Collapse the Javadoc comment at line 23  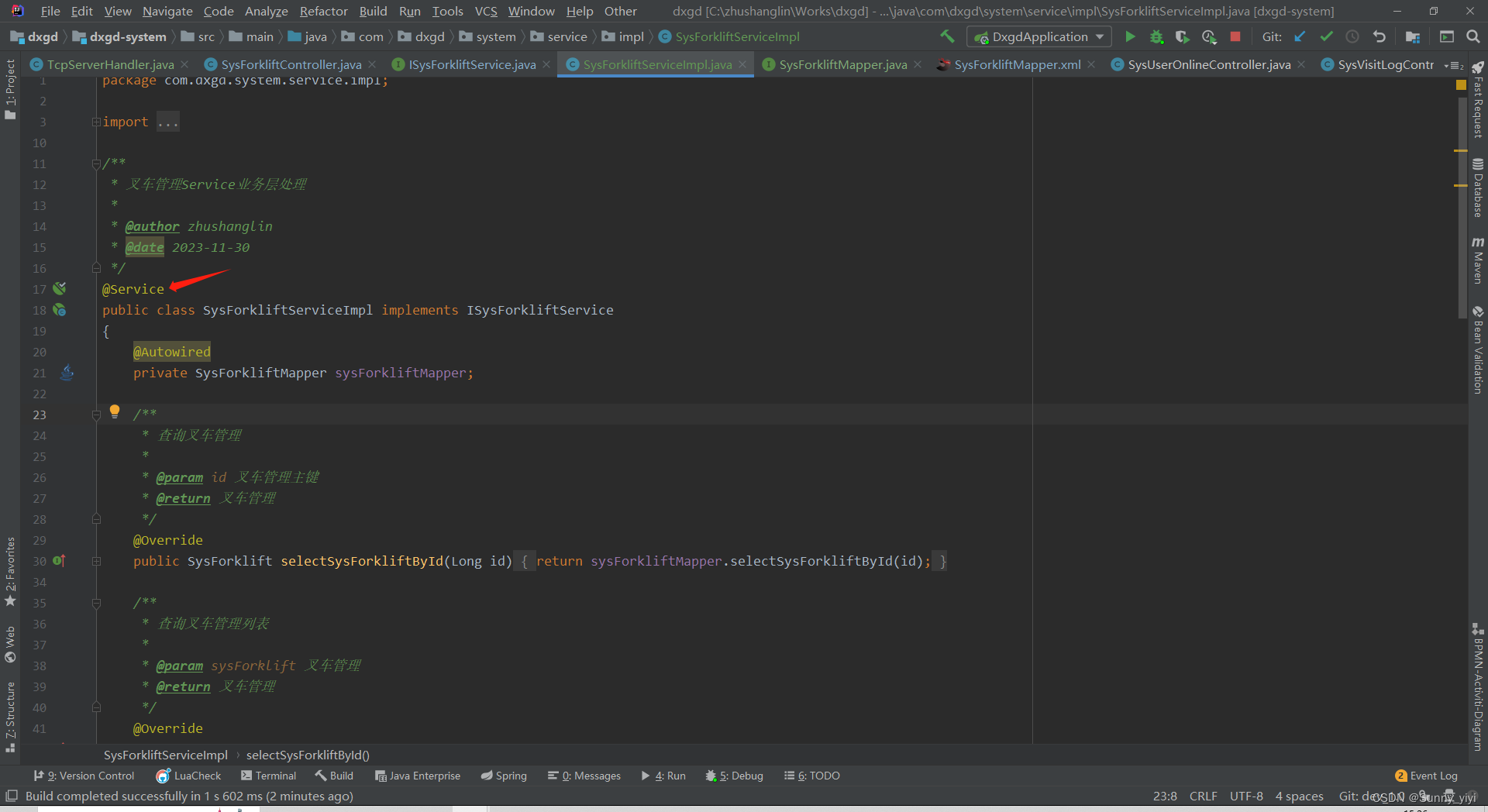pos(96,415)
